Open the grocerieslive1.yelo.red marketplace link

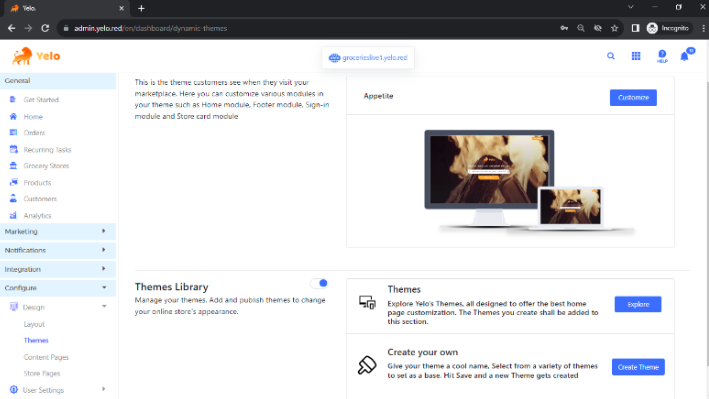pyautogui.click(x=368, y=58)
